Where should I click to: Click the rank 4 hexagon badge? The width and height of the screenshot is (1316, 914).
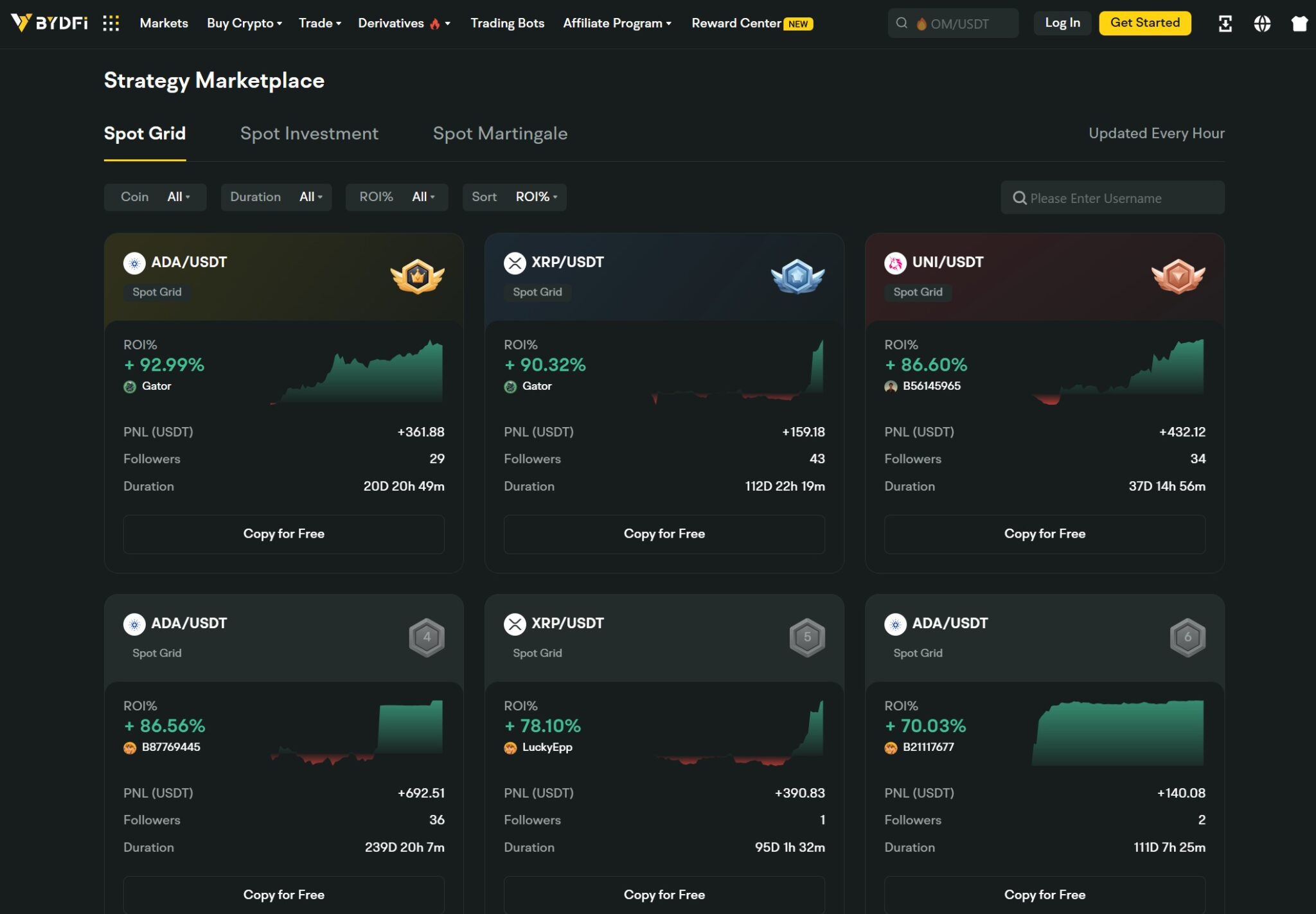click(x=427, y=637)
